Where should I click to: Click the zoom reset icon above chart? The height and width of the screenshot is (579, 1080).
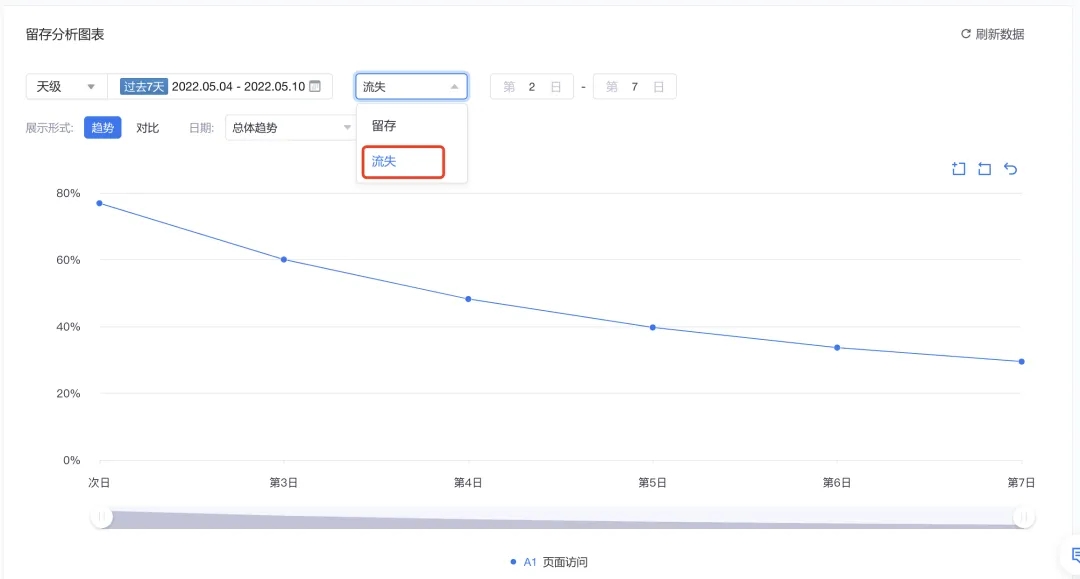984,169
